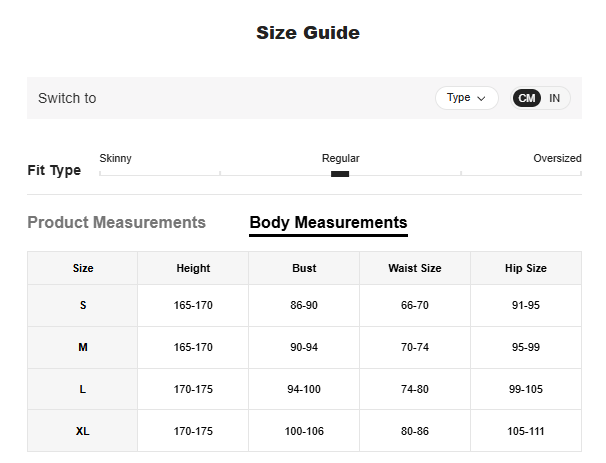Click the Size column header
This screenshot has width=606, height=463.
tap(83, 268)
